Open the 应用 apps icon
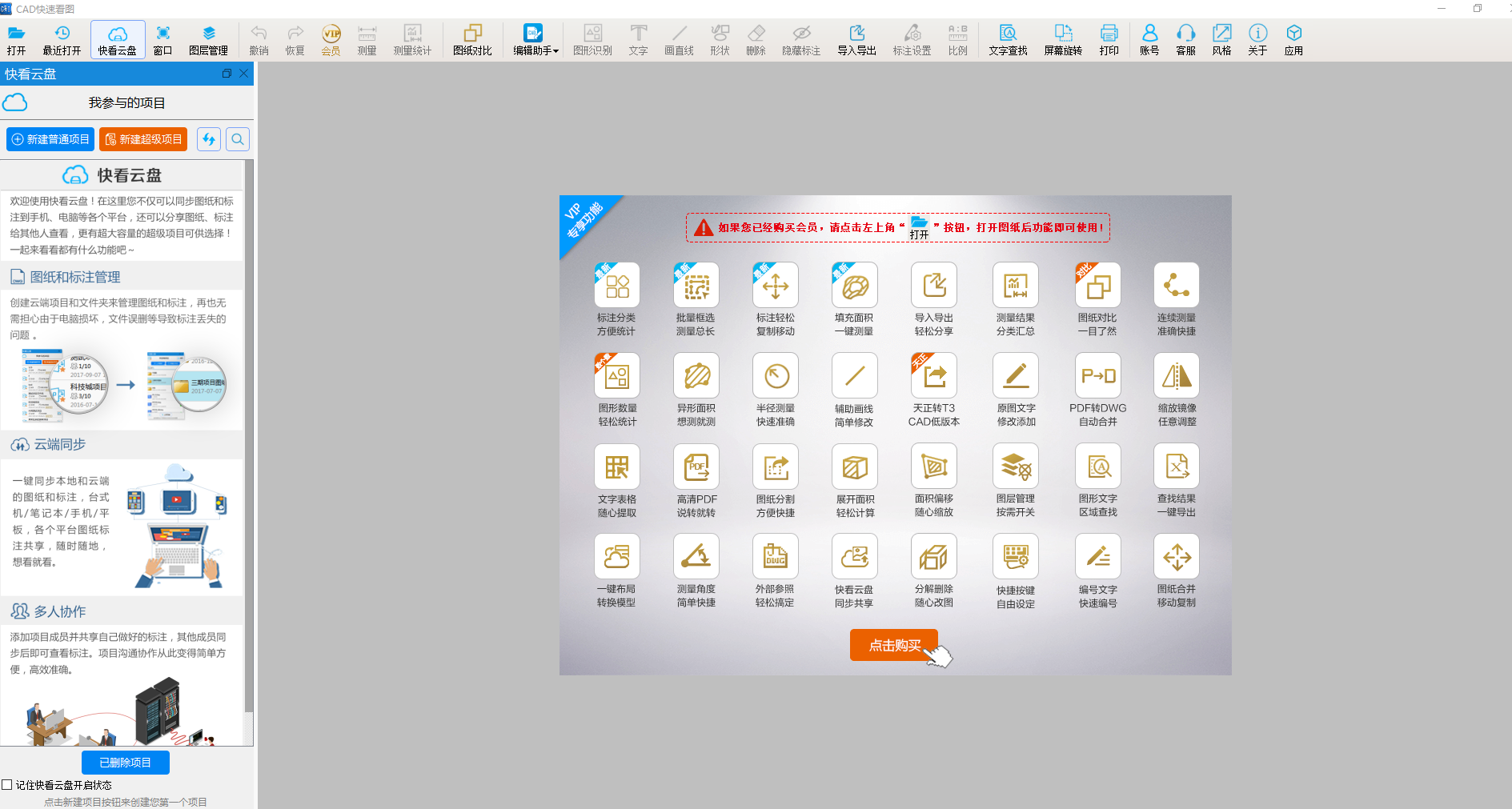The height and width of the screenshot is (809, 1512). [x=1293, y=39]
